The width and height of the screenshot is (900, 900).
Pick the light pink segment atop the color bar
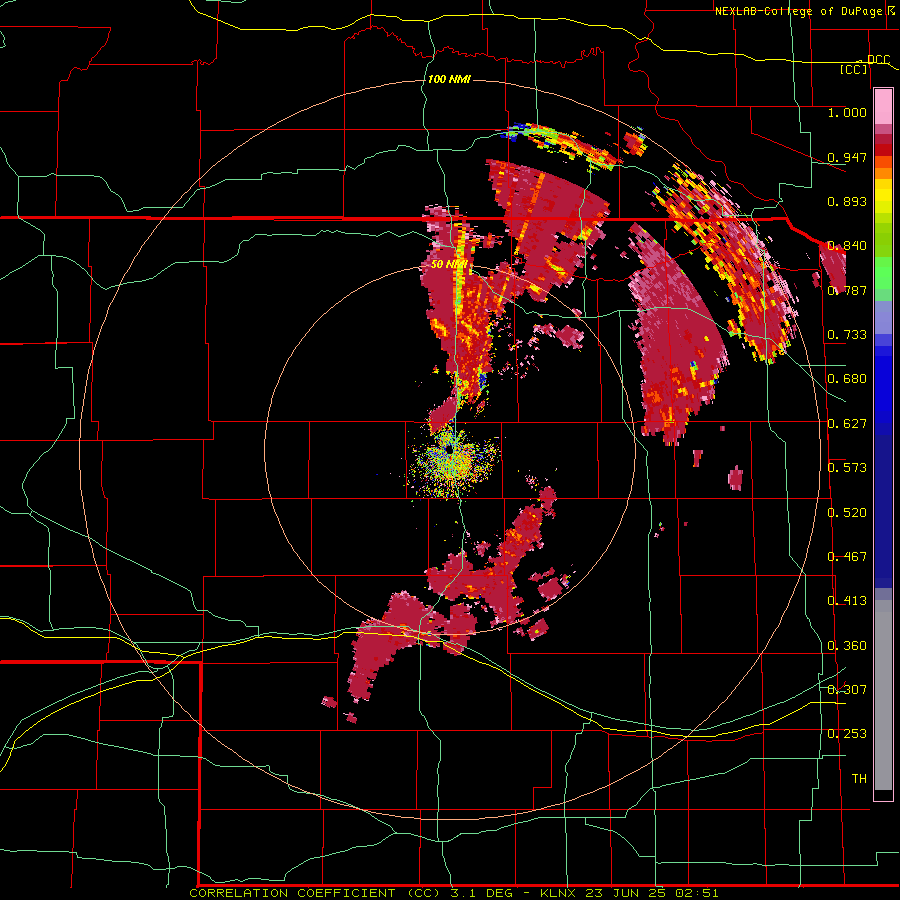[883, 106]
